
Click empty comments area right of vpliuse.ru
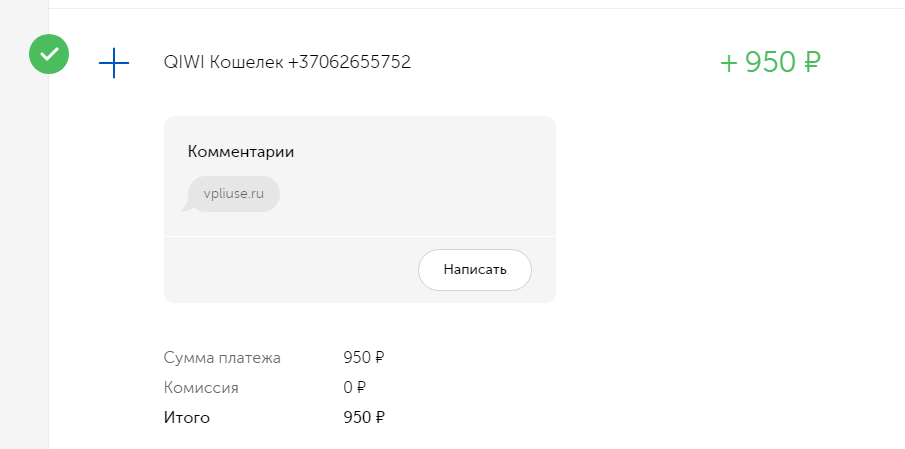(417, 194)
